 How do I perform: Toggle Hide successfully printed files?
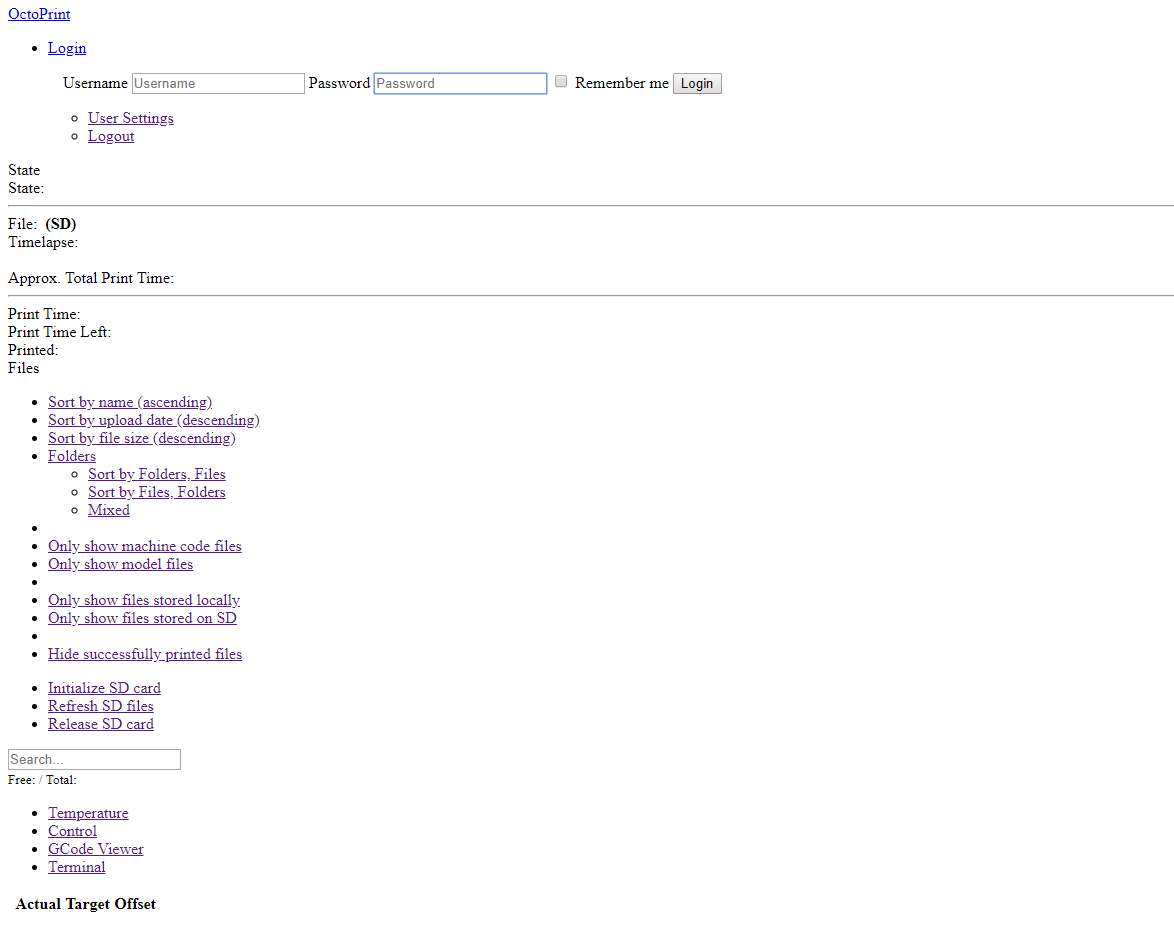click(x=145, y=654)
